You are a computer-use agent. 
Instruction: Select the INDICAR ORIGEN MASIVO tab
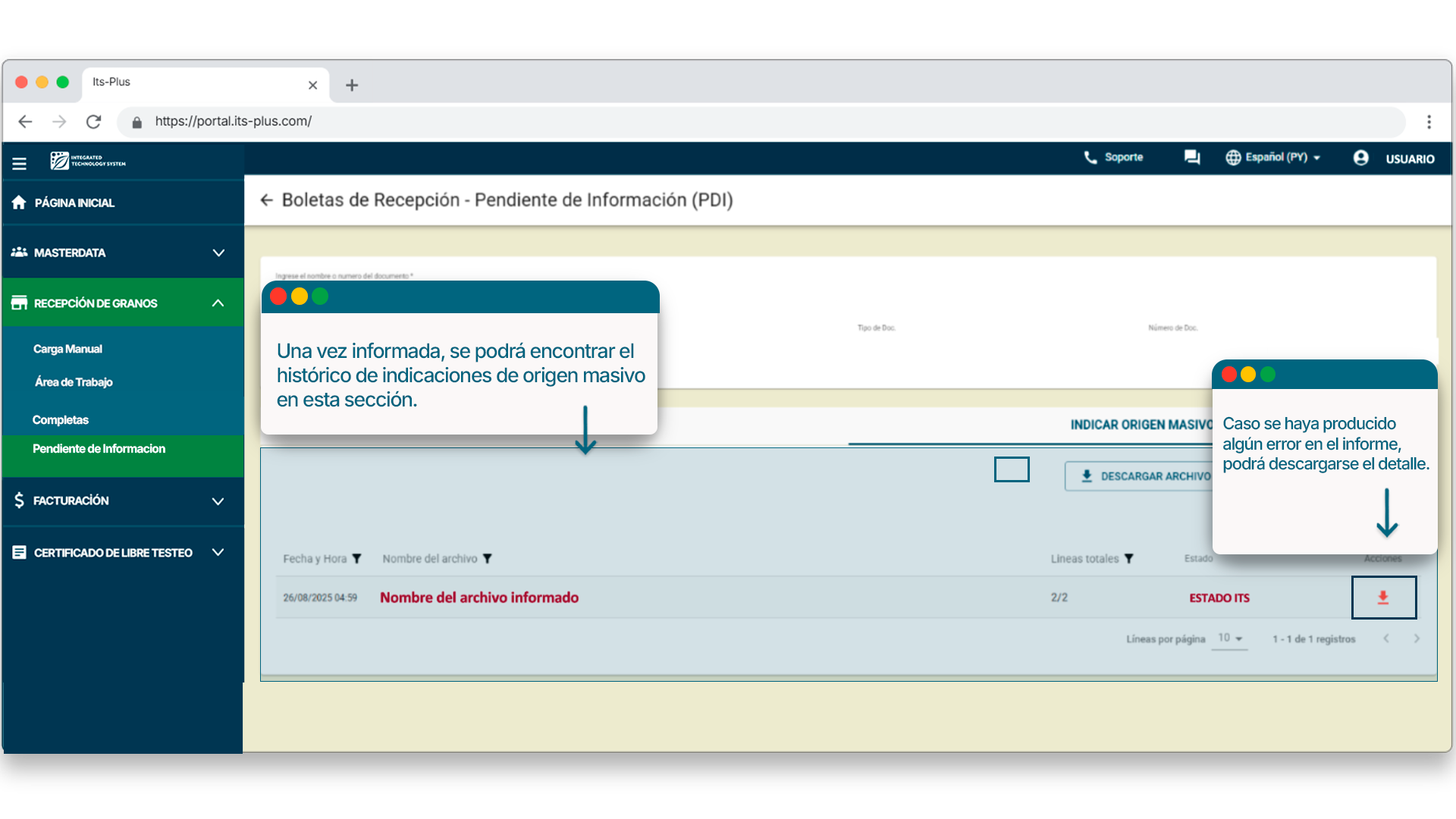tap(1140, 425)
